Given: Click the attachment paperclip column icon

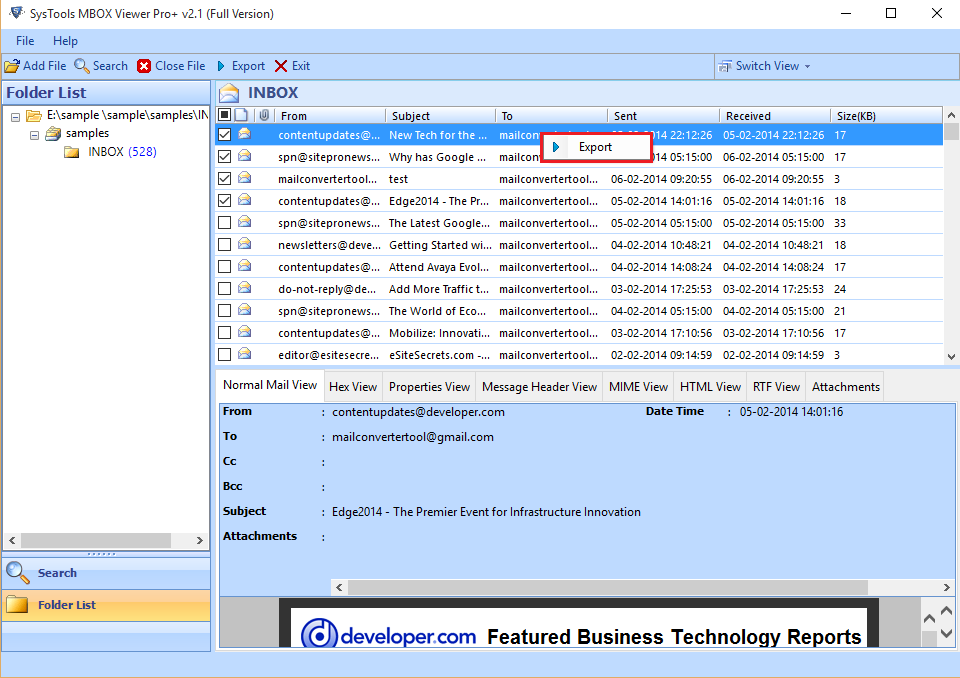Looking at the screenshot, I should click(264, 115).
